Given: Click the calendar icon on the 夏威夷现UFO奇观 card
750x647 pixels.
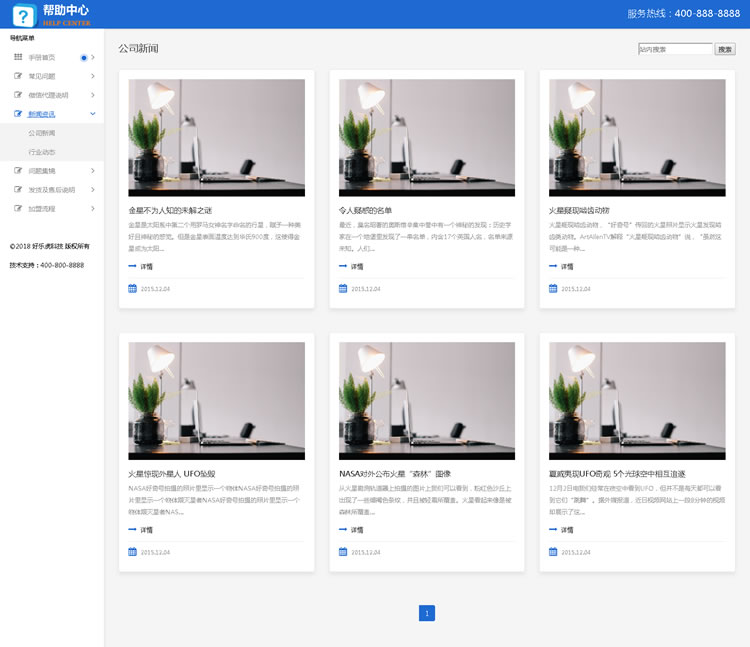Looking at the screenshot, I should click(553, 552).
